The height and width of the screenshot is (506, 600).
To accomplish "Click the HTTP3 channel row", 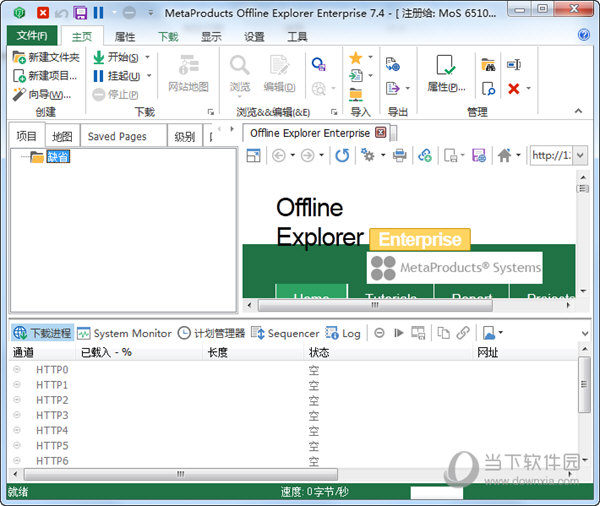I will click(293, 415).
